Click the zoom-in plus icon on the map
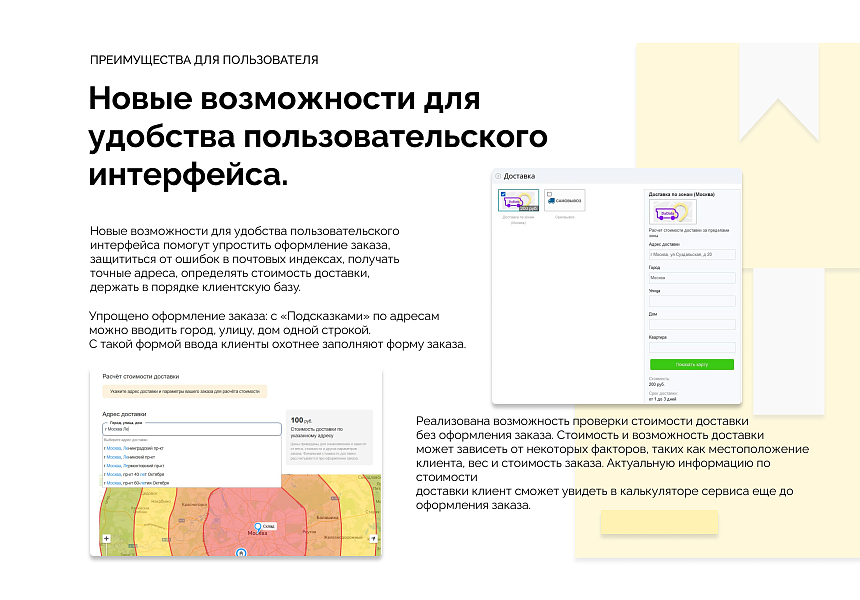The image size is (860, 600). pyautogui.click(x=105, y=538)
